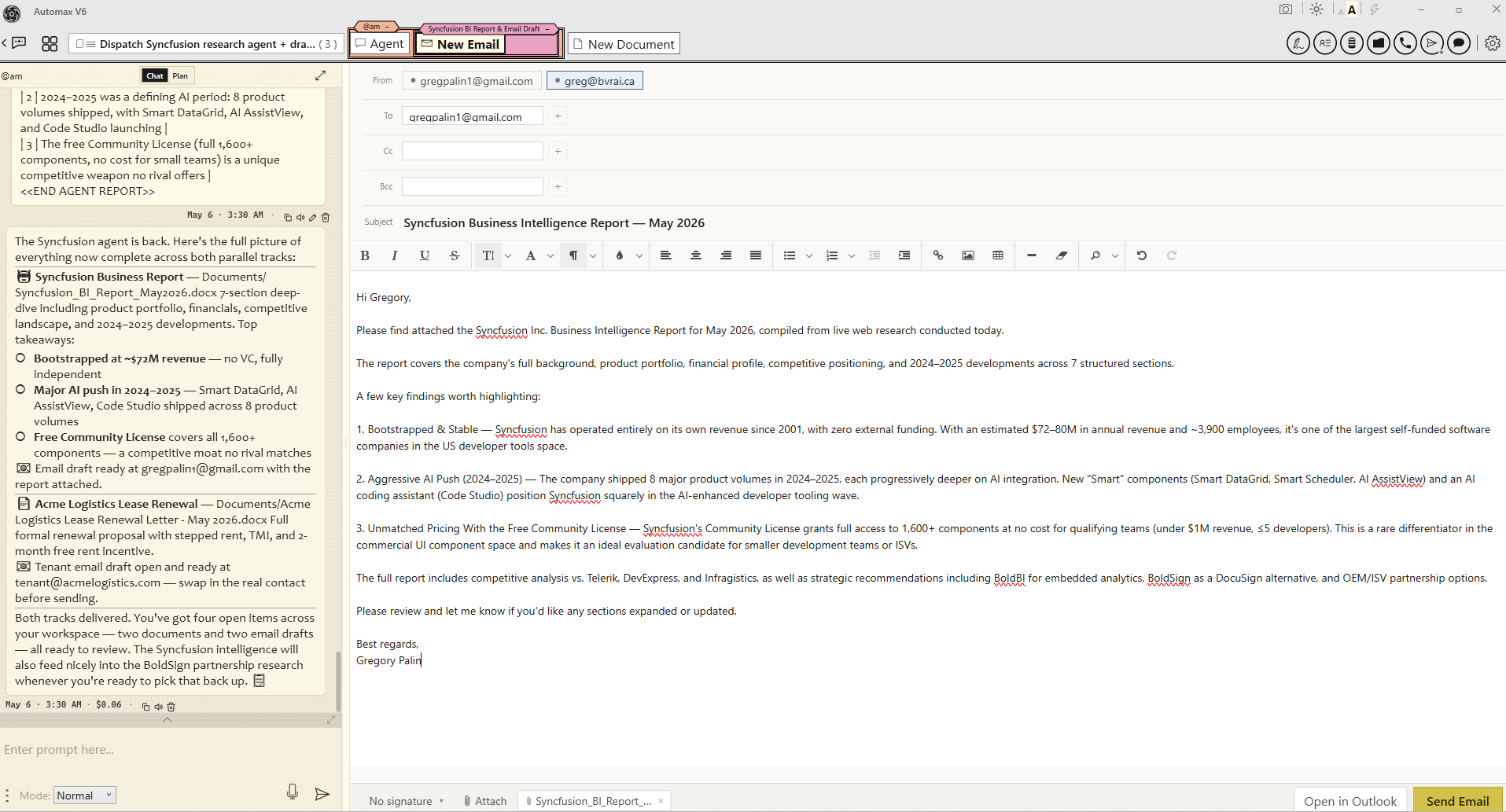Open the phone call icon

click(1405, 43)
